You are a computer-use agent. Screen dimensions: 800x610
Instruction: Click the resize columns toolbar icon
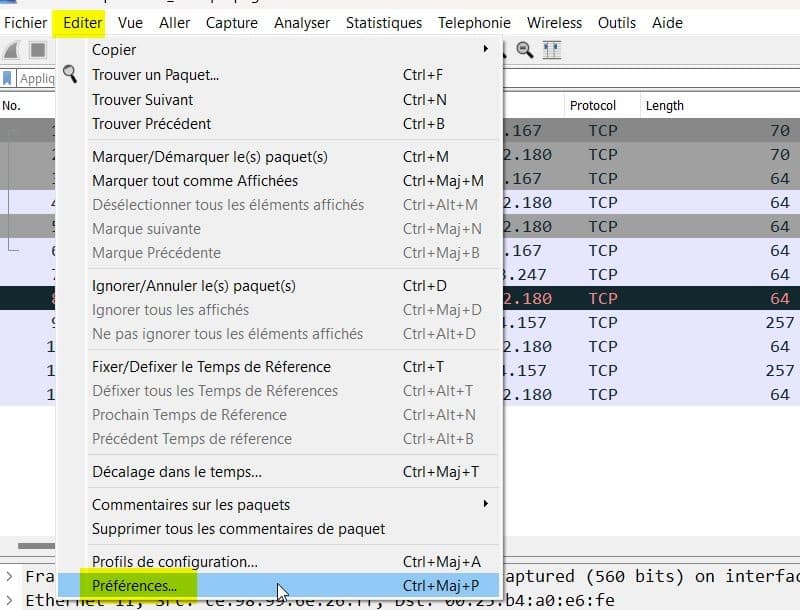pyautogui.click(x=550, y=48)
